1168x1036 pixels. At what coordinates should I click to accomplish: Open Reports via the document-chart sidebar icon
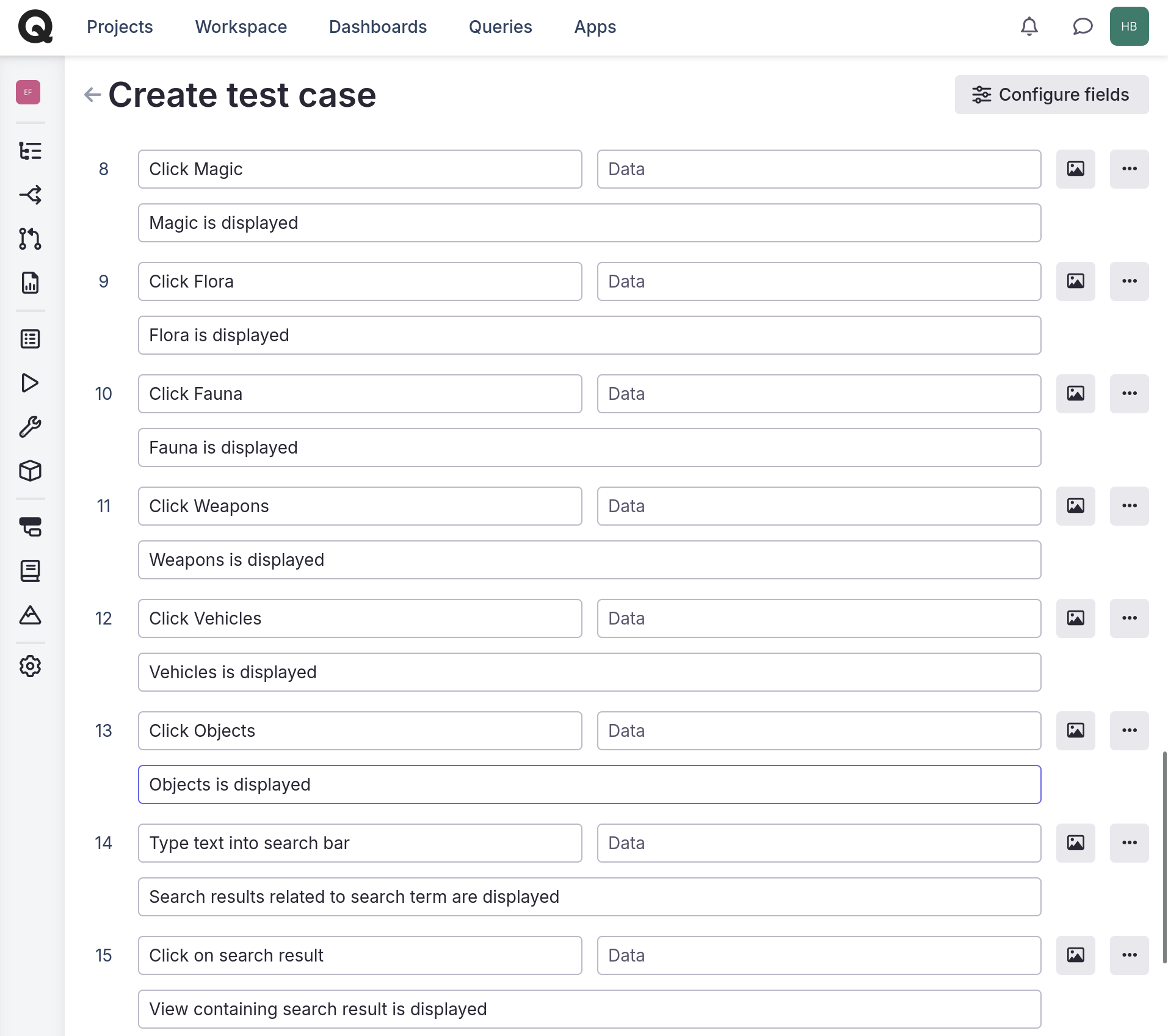click(x=30, y=282)
